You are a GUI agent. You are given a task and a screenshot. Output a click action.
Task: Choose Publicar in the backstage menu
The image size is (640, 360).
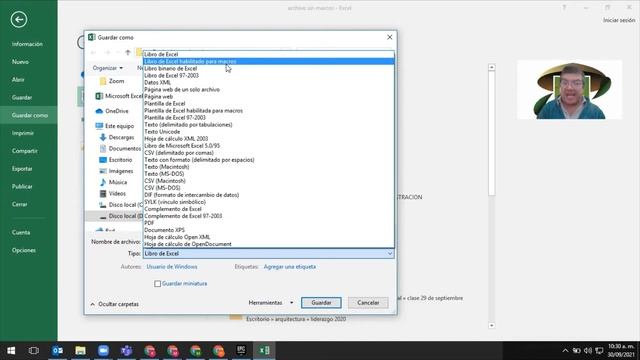22,187
